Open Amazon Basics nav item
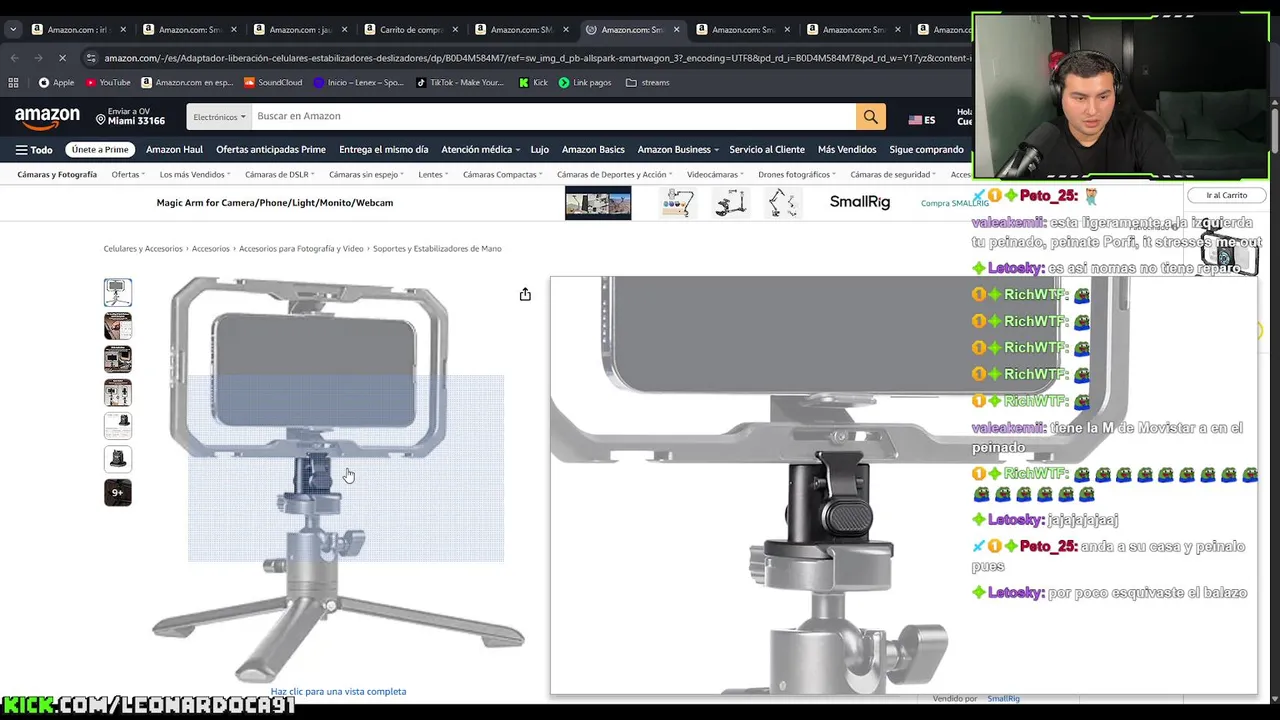The height and width of the screenshot is (720, 1280). click(x=593, y=150)
